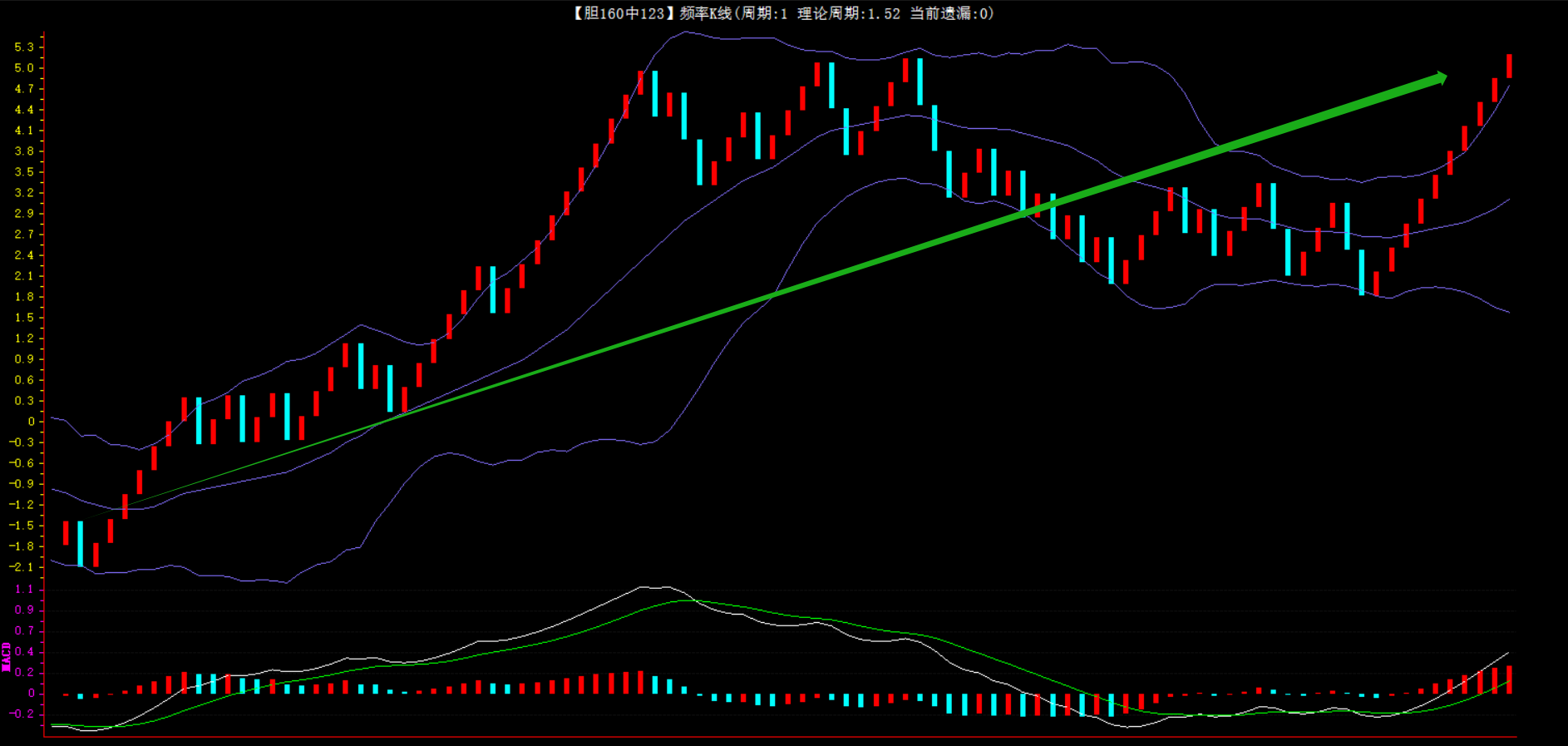Image resolution: width=1568 pixels, height=746 pixels.
Task: Click the magenta MACD indicator label
Action: click(x=7, y=656)
